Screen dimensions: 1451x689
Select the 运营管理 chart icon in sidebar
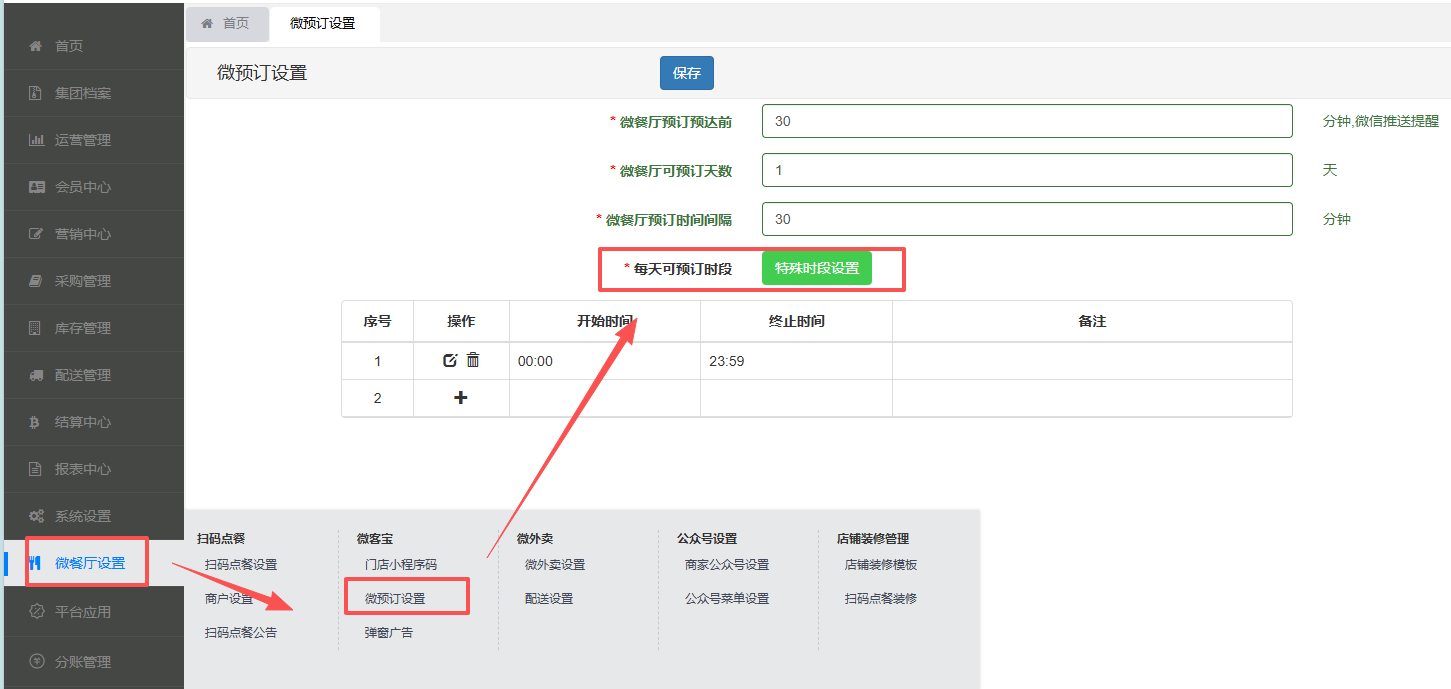(36, 140)
